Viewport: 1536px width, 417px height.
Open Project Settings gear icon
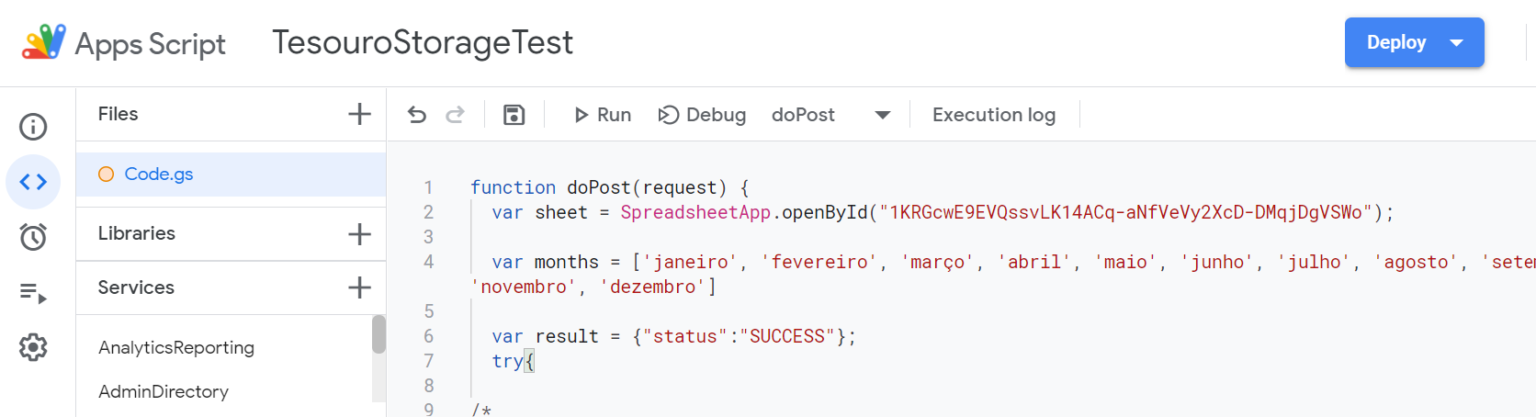tap(33, 347)
